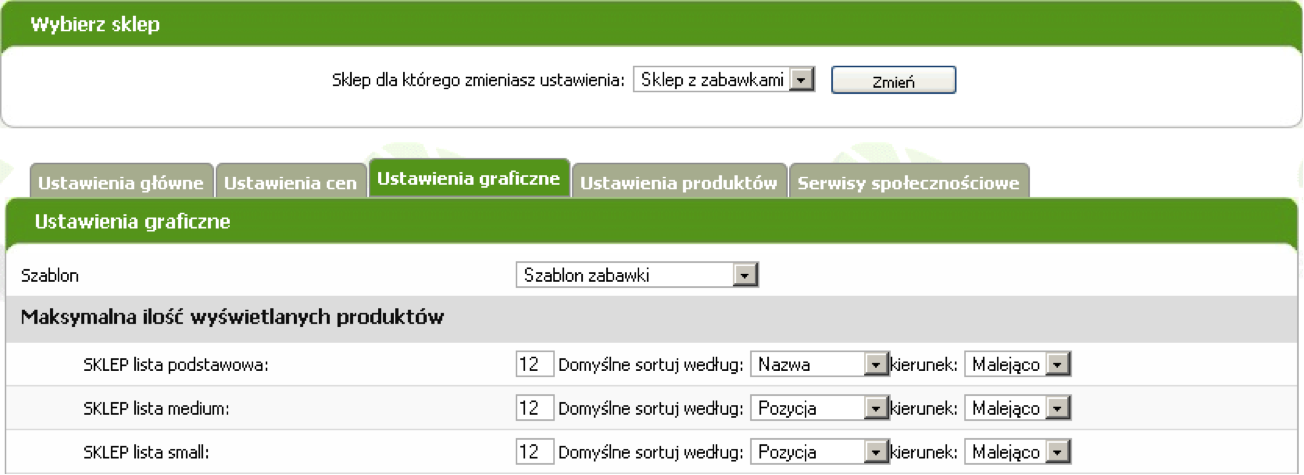Switch to the 'Ustawienia główne' tab
The width and height of the screenshot is (1304, 475).
pos(121,183)
